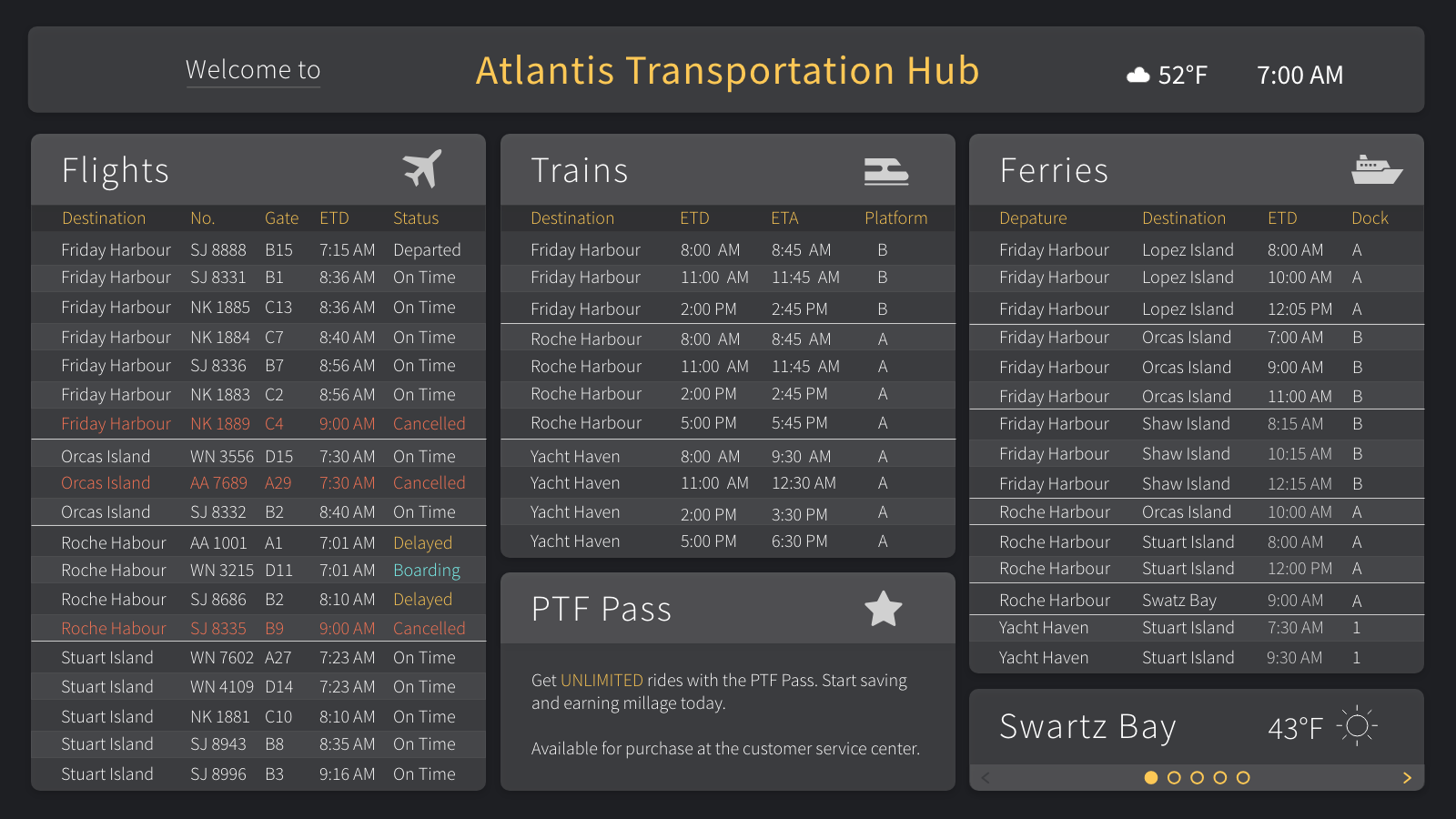Sort flights by Status column header
The image size is (1456, 819).
coord(416,218)
